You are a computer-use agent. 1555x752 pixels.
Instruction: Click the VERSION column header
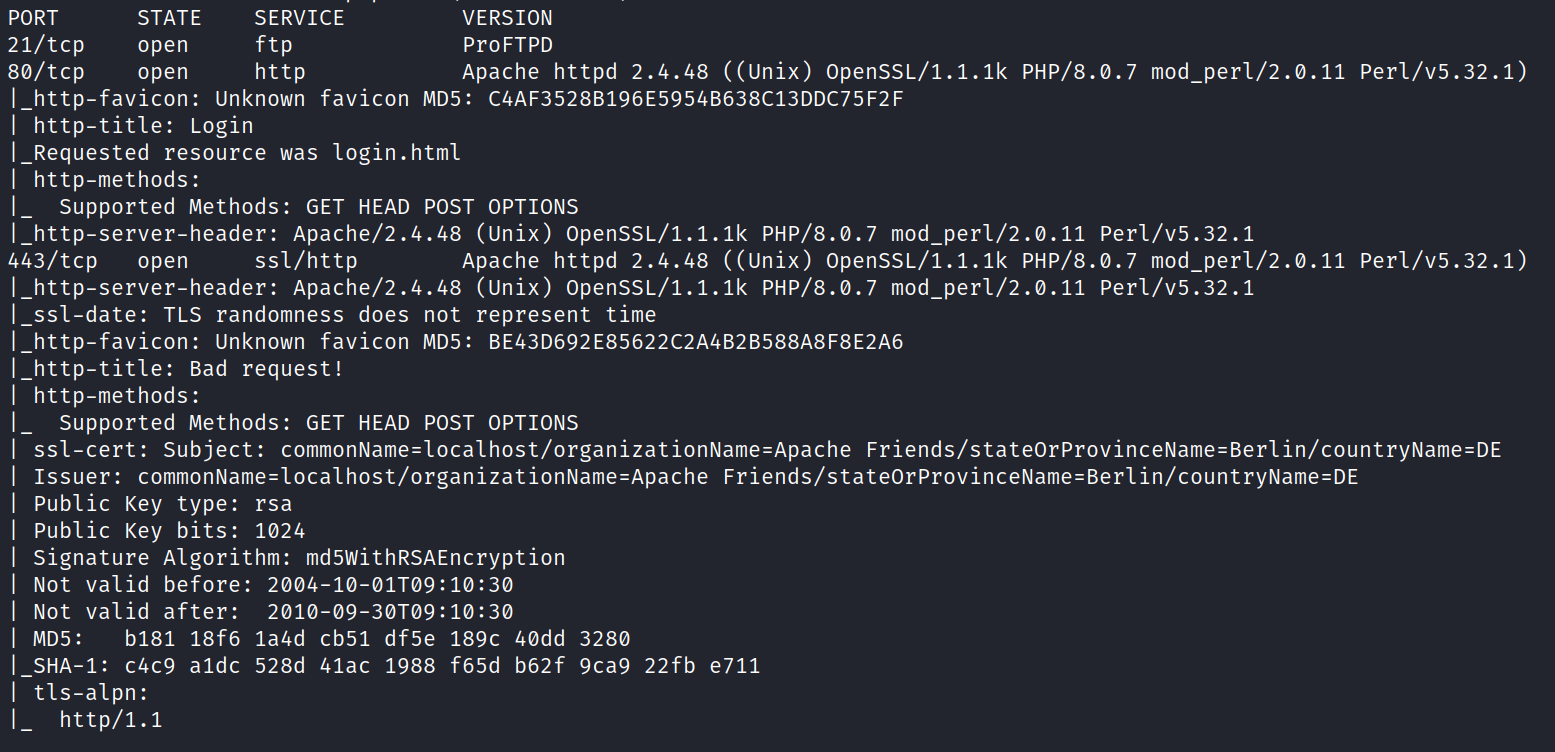(x=507, y=18)
